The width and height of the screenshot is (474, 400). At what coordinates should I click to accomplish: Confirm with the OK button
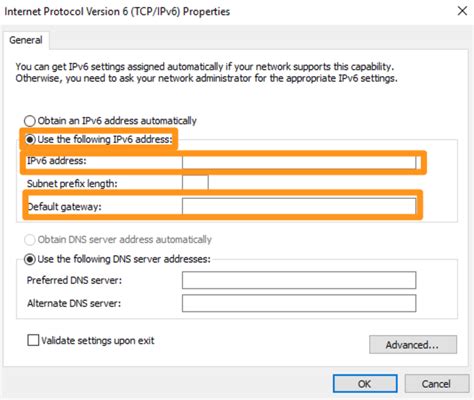pyautogui.click(x=365, y=383)
